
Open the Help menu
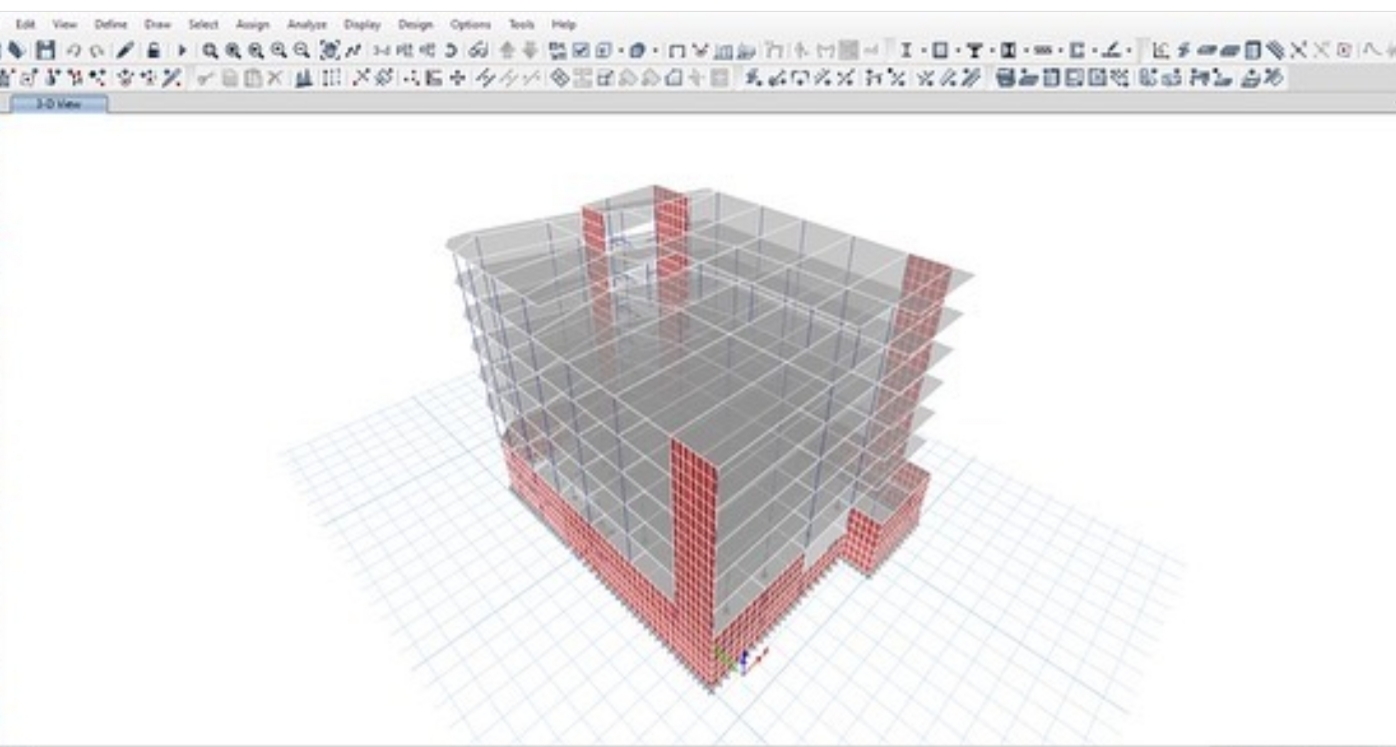coord(564,24)
